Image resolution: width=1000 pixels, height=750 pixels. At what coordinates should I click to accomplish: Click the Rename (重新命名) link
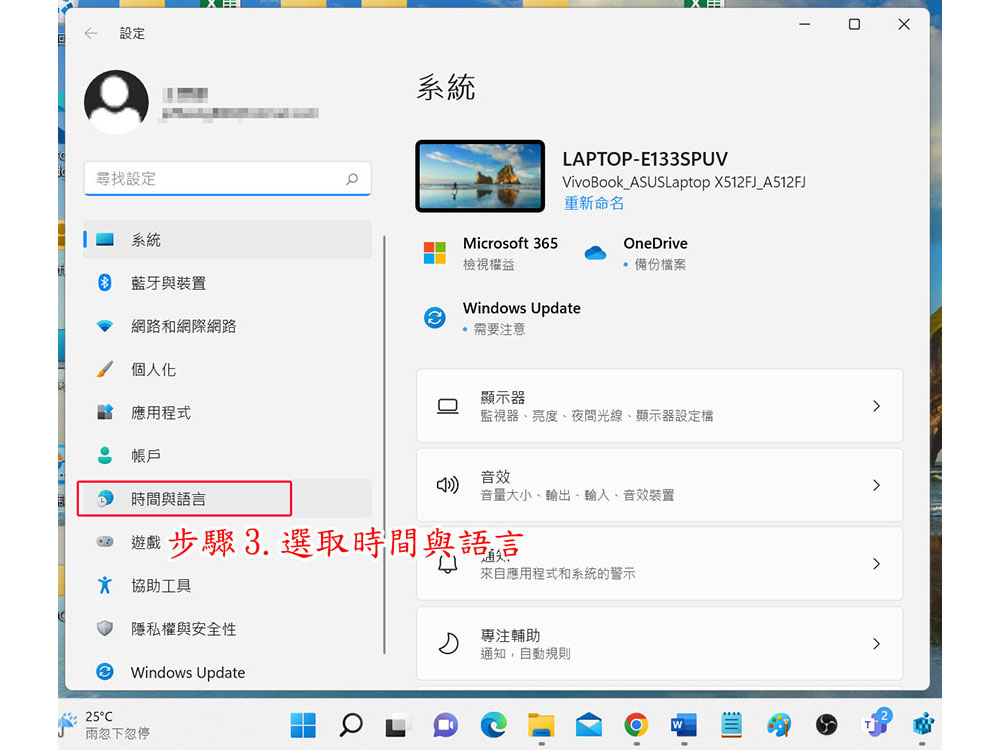click(x=593, y=203)
